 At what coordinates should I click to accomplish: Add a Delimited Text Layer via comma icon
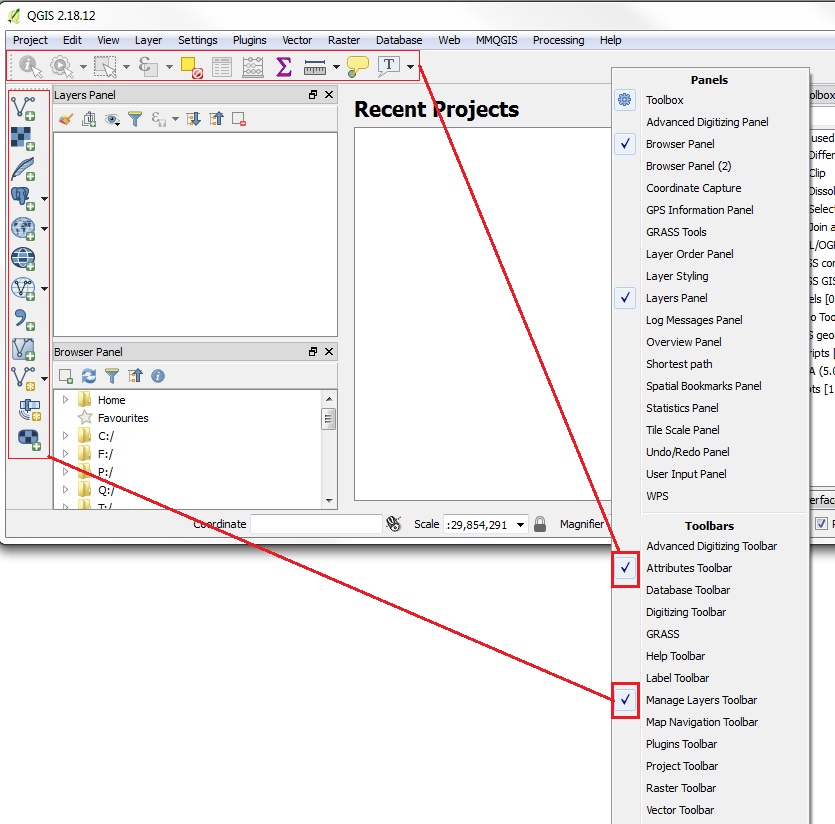coord(23,319)
